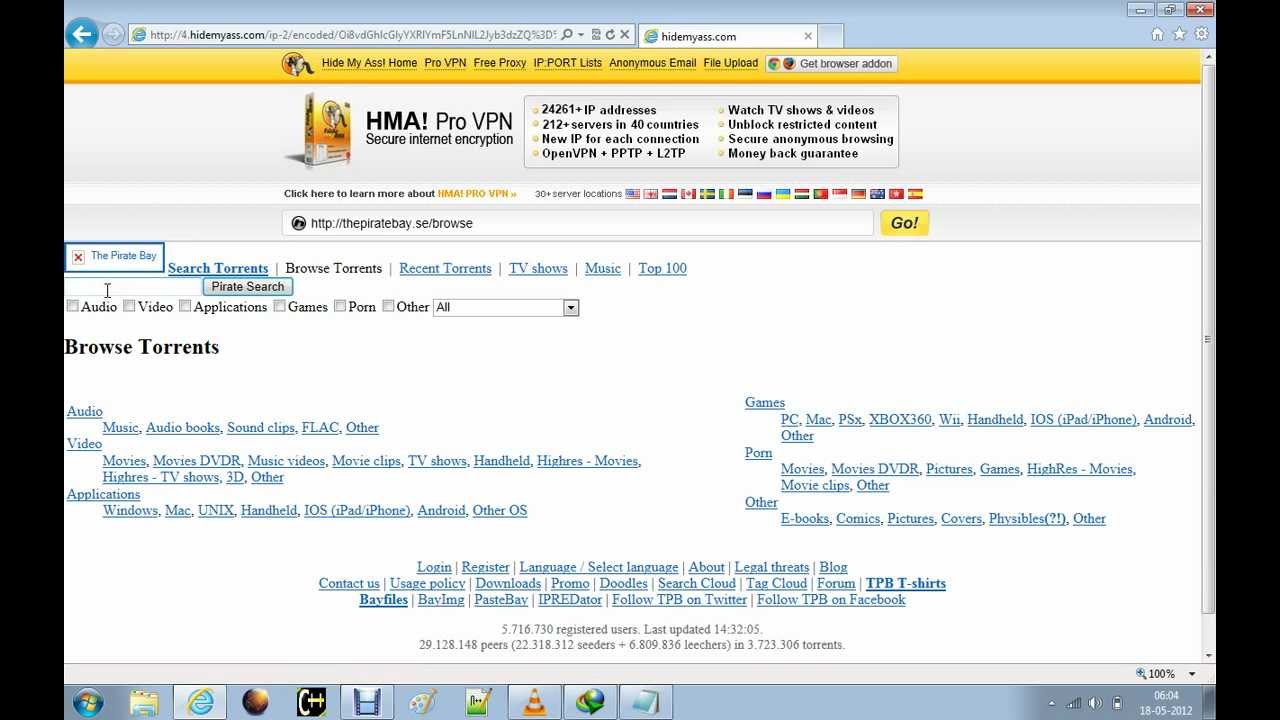Click the Get browser addon button

point(831,63)
